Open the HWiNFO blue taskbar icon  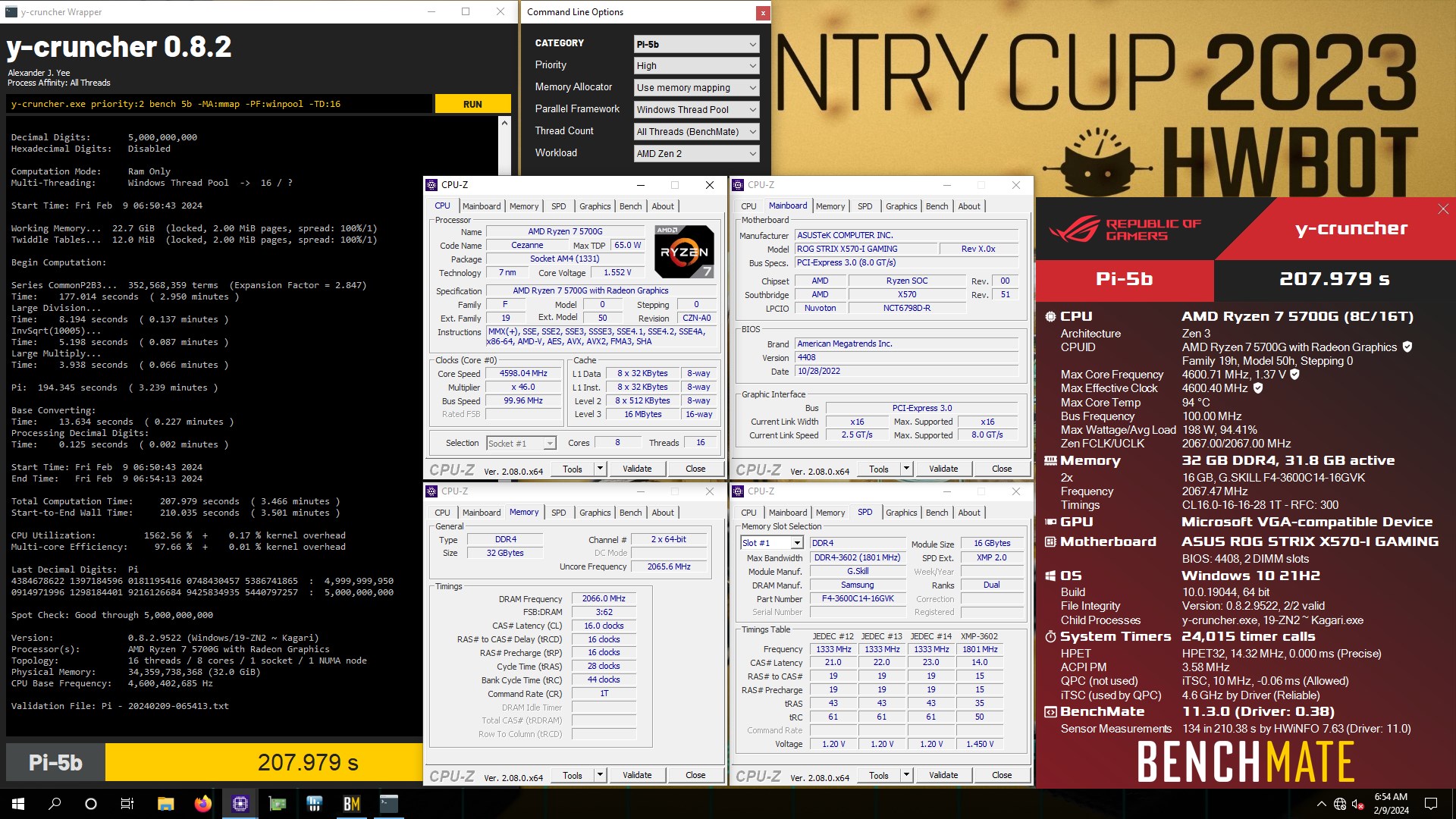tap(314, 804)
